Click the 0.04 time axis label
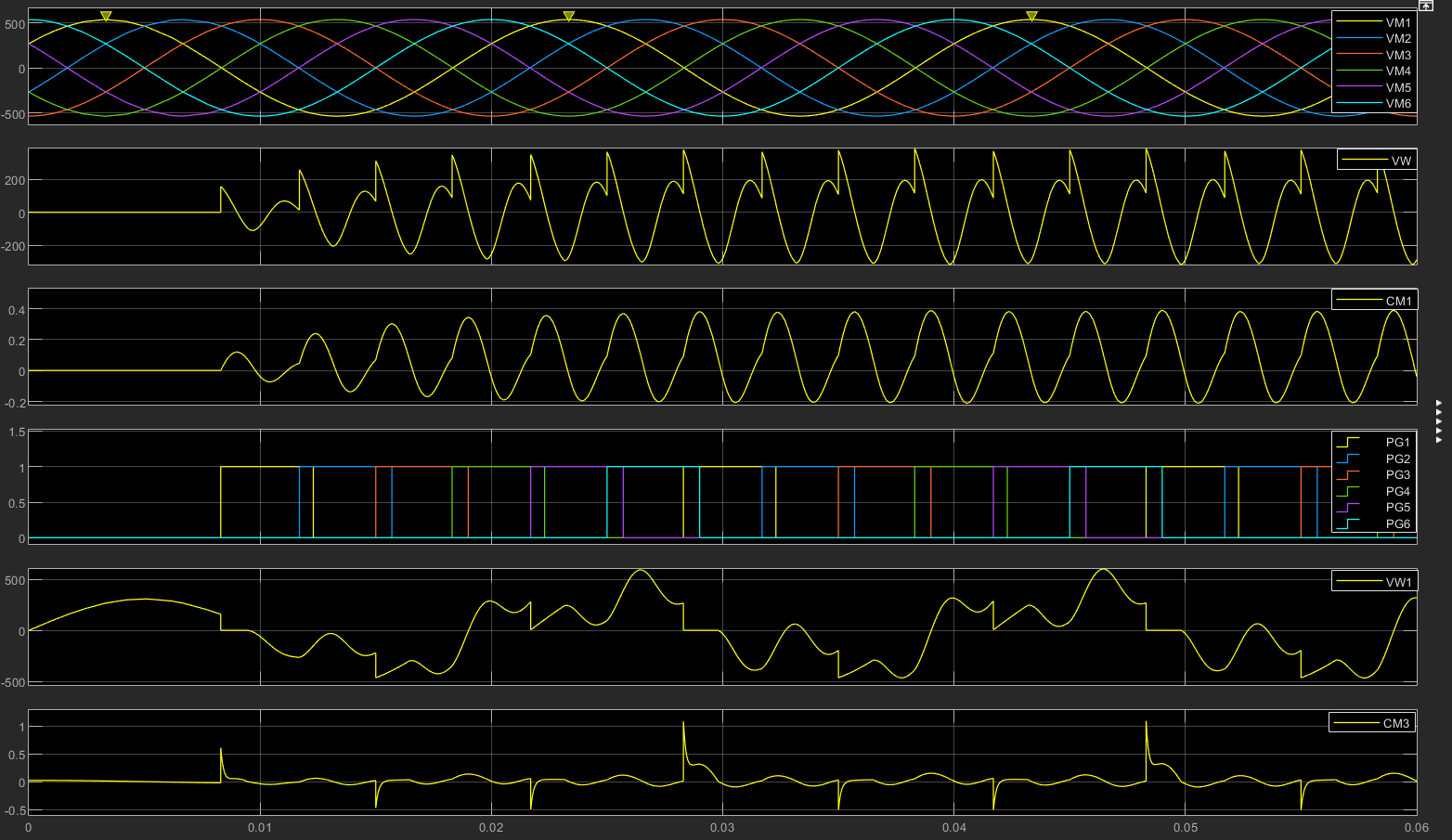The image size is (1452, 840). tap(953, 827)
